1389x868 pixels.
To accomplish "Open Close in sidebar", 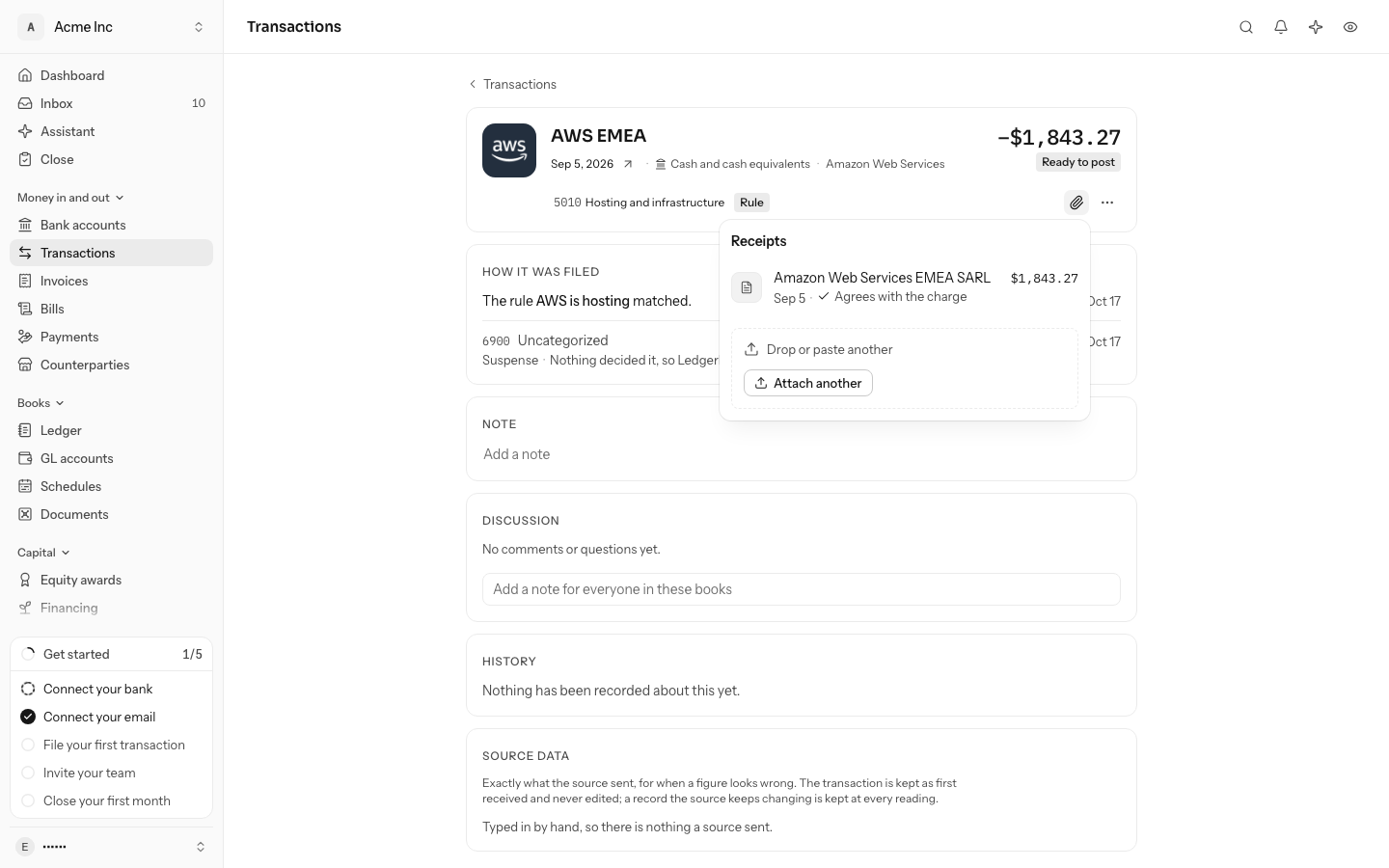I will tap(112, 159).
